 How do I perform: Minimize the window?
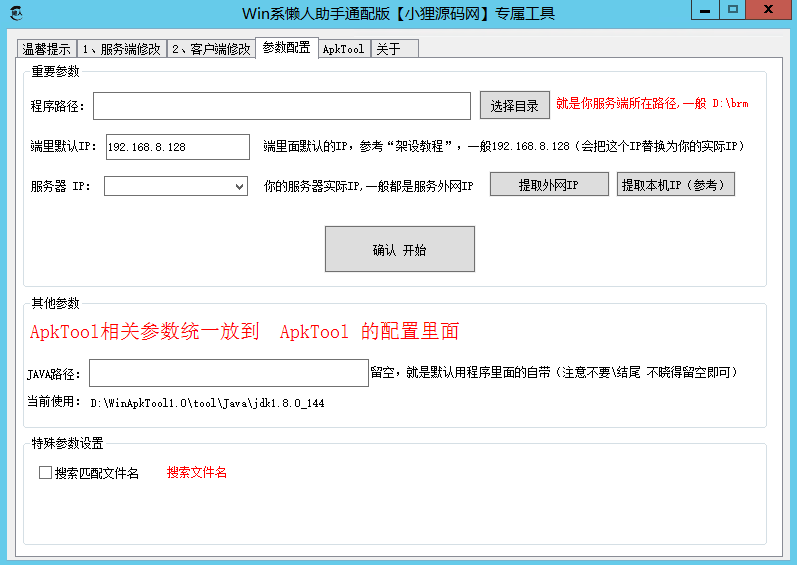705,9
